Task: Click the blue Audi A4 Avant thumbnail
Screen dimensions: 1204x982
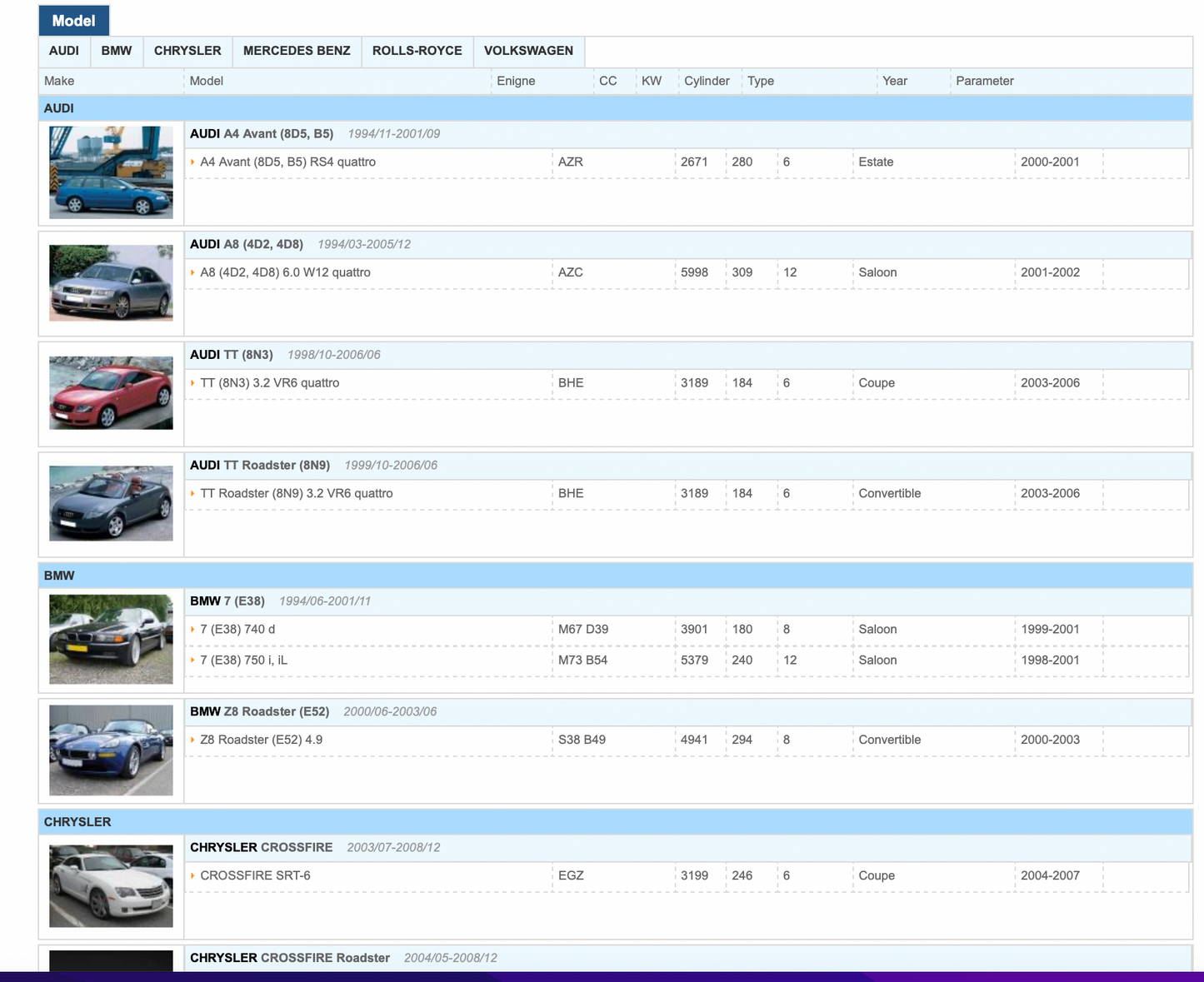Action: [111, 172]
